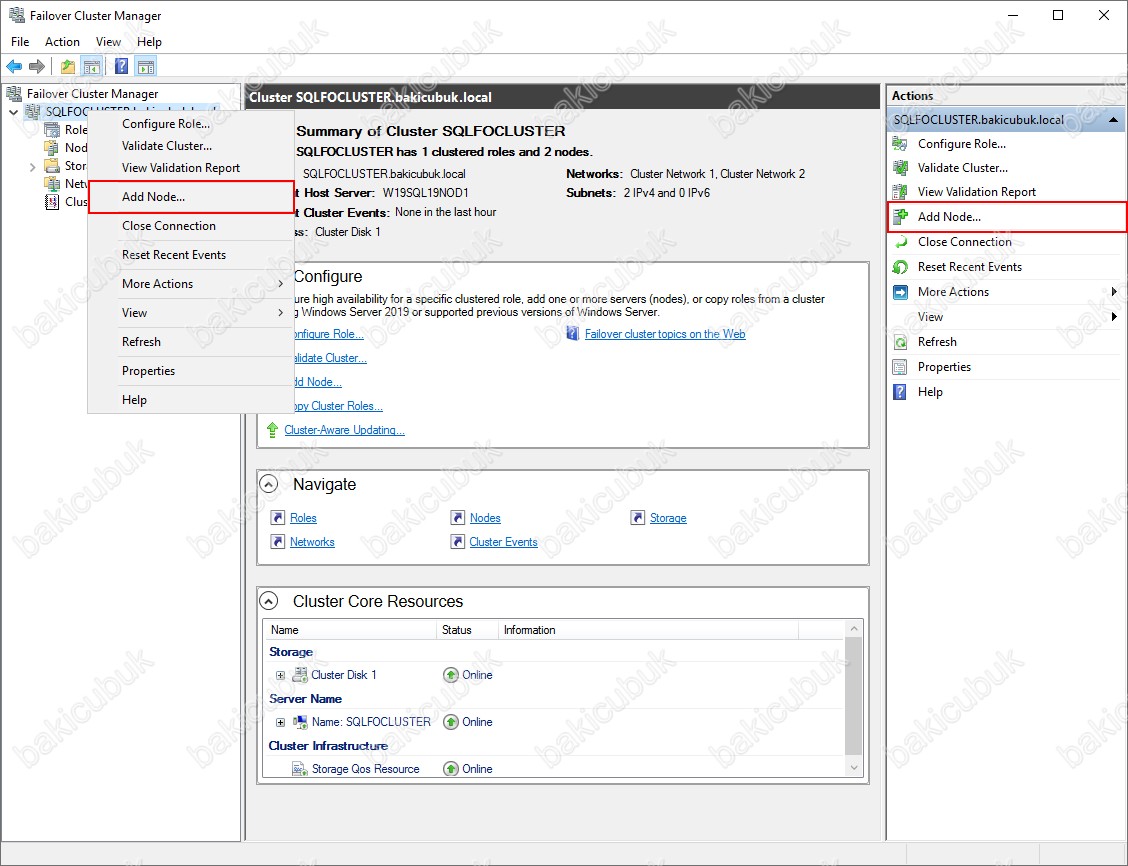Viewport: 1128px width, 866px height.
Task: Click the shortcut icon beside Networks in Navigate
Action: (x=278, y=542)
